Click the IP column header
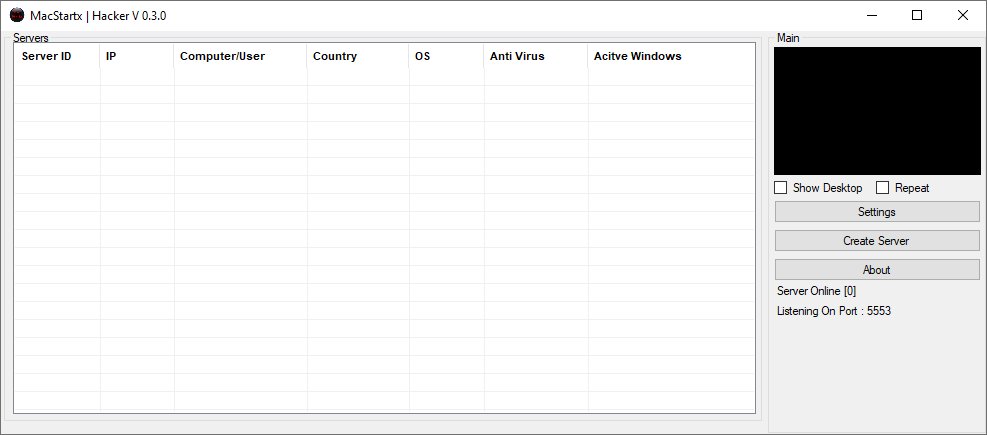The width and height of the screenshot is (987, 435). 111,57
